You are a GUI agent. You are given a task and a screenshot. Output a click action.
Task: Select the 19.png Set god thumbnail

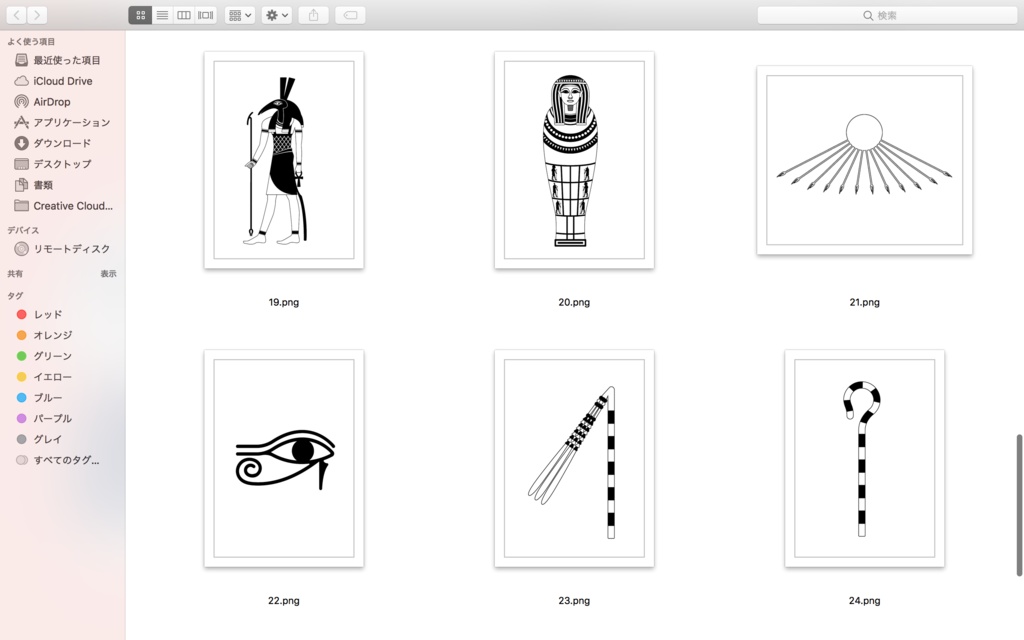(284, 160)
